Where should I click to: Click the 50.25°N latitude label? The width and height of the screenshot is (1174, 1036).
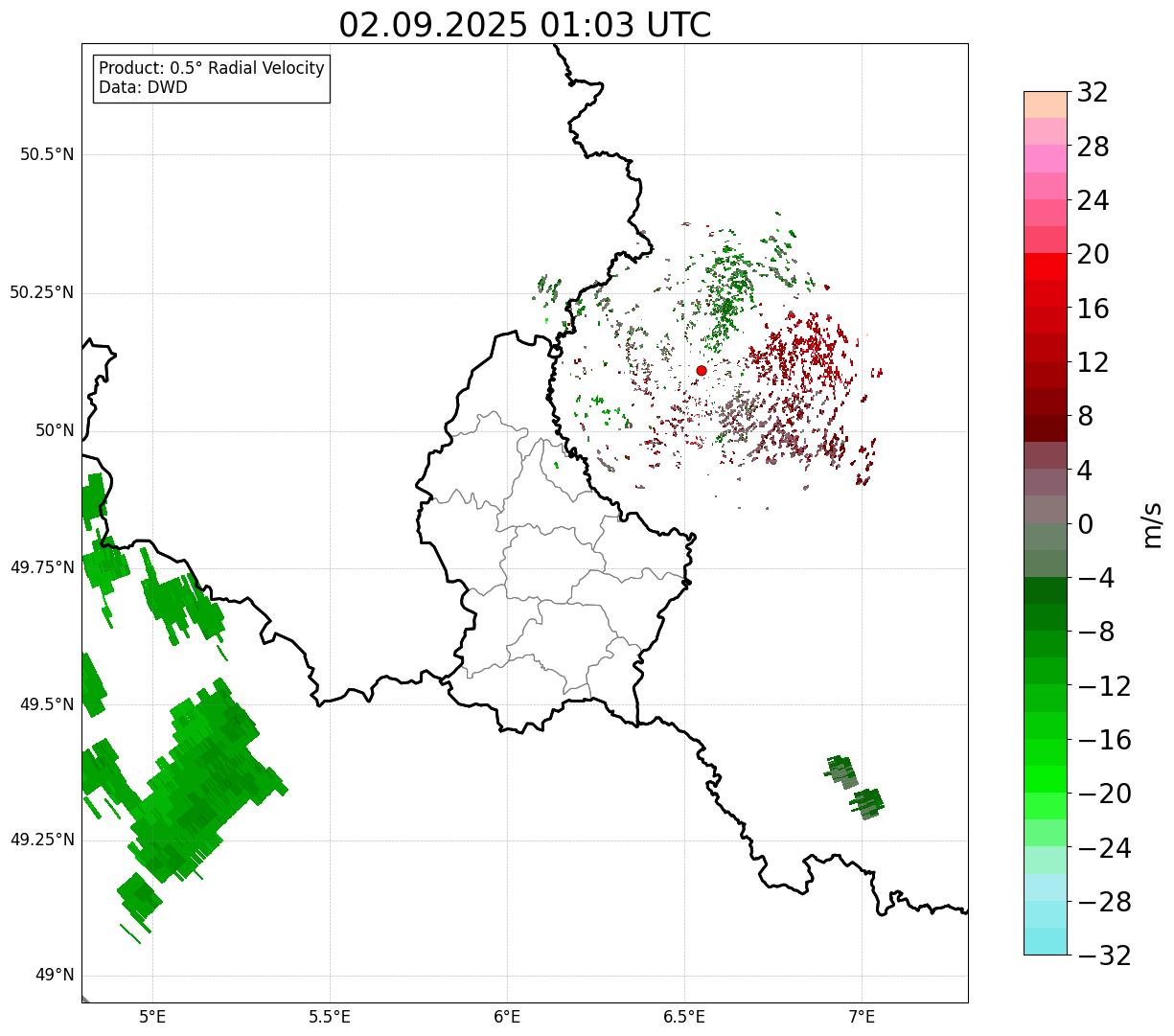click(42, 292)
